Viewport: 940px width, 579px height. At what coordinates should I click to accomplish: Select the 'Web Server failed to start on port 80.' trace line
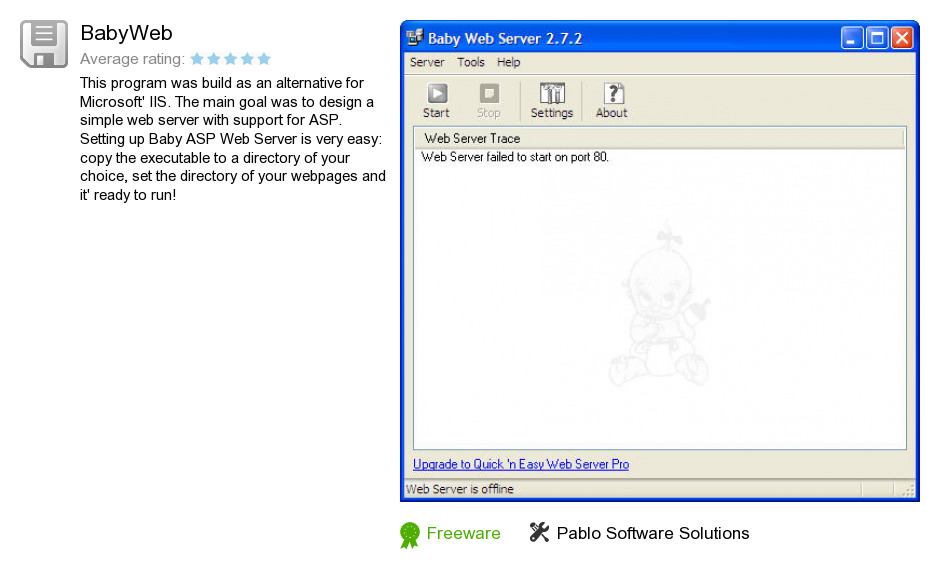(515, 157)
